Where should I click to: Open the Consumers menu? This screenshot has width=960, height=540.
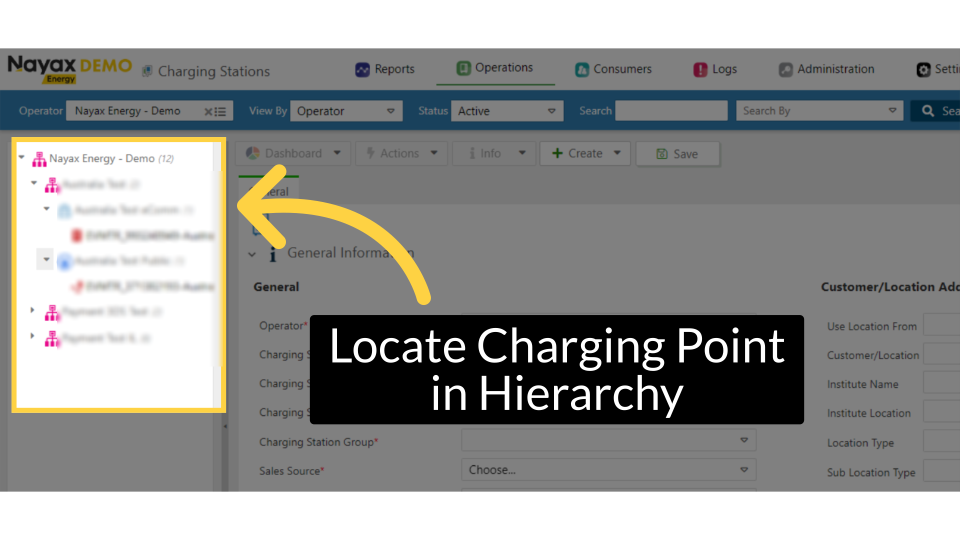click(x=613, y=69)
